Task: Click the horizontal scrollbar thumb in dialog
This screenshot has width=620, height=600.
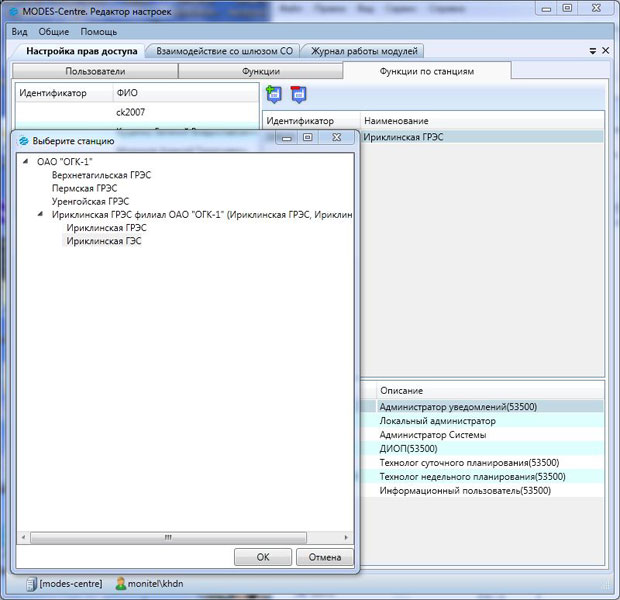Action: point(168,538)
